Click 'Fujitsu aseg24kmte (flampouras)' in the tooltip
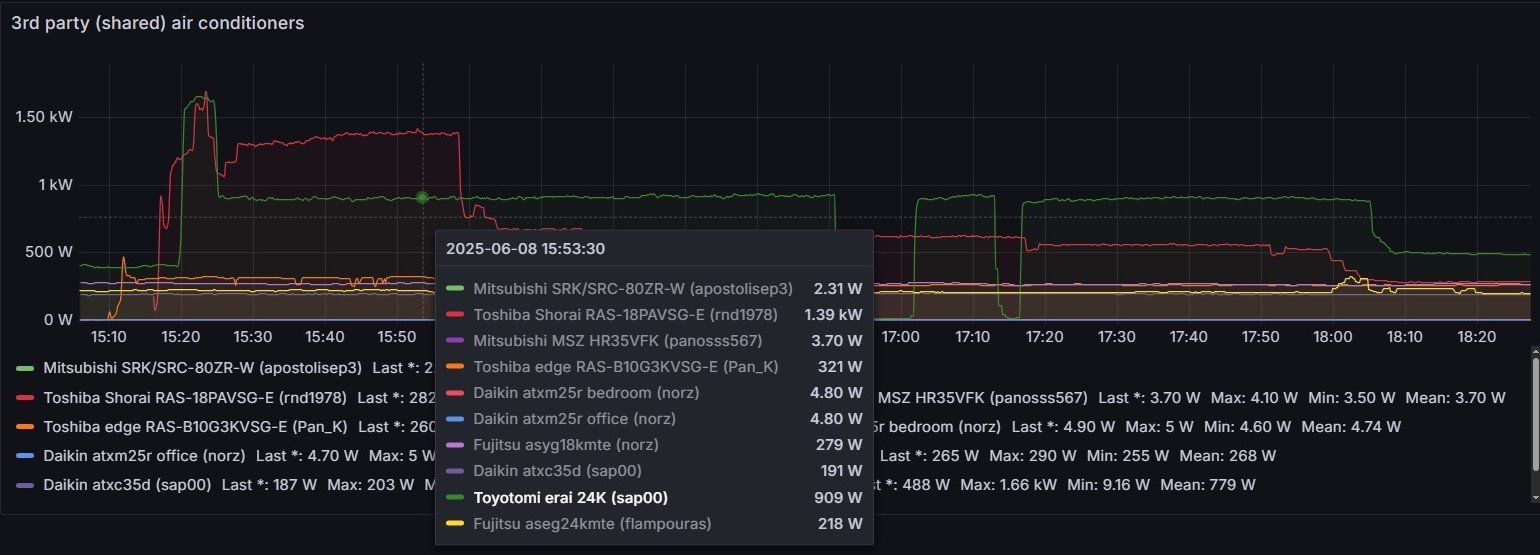Viewport: 1540px width, 555px height. 593,523
